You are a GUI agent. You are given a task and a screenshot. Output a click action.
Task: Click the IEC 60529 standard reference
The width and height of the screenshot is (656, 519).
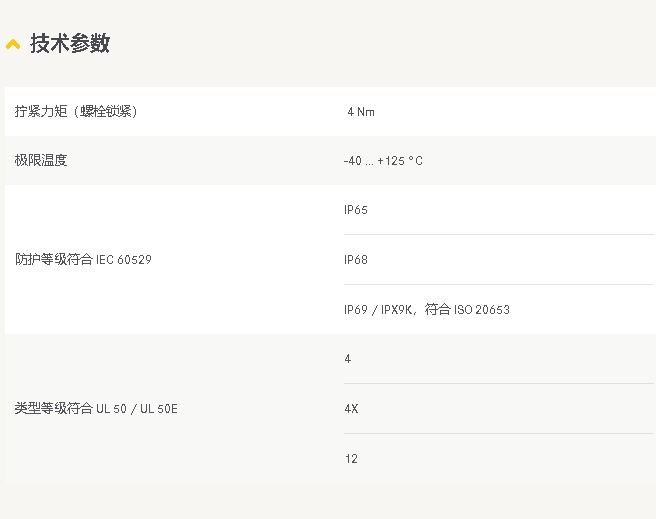point(124,260)
